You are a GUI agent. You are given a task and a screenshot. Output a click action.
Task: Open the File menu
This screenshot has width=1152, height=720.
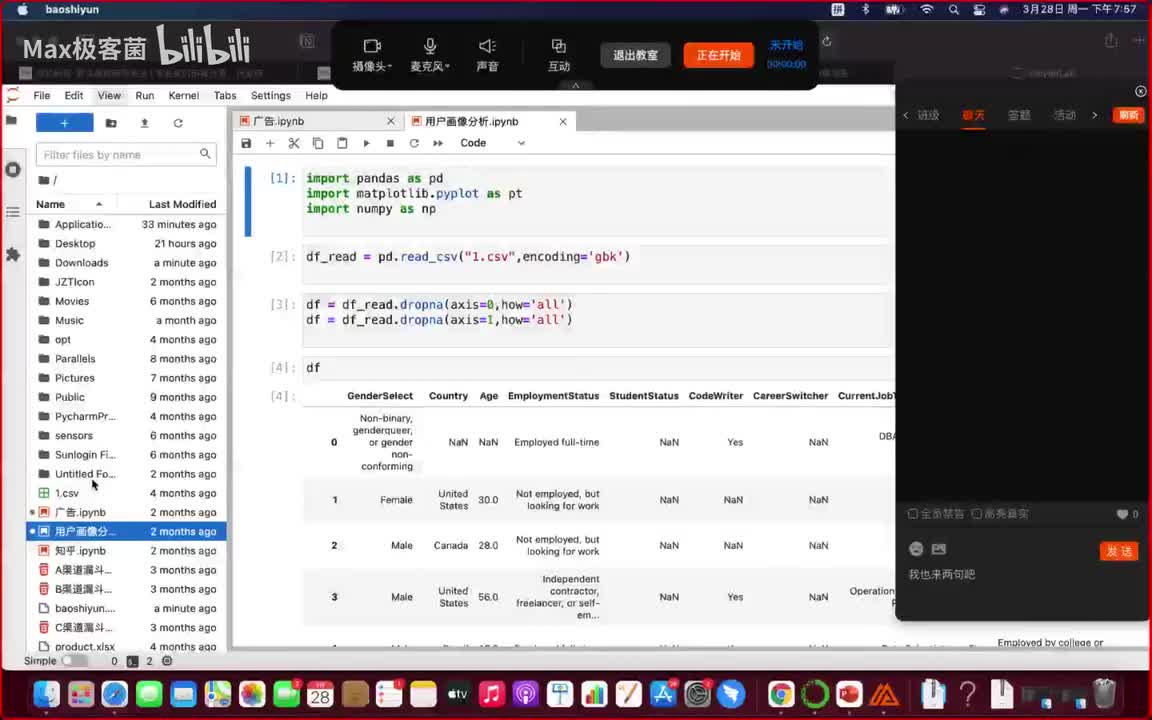tap(42, 96)
